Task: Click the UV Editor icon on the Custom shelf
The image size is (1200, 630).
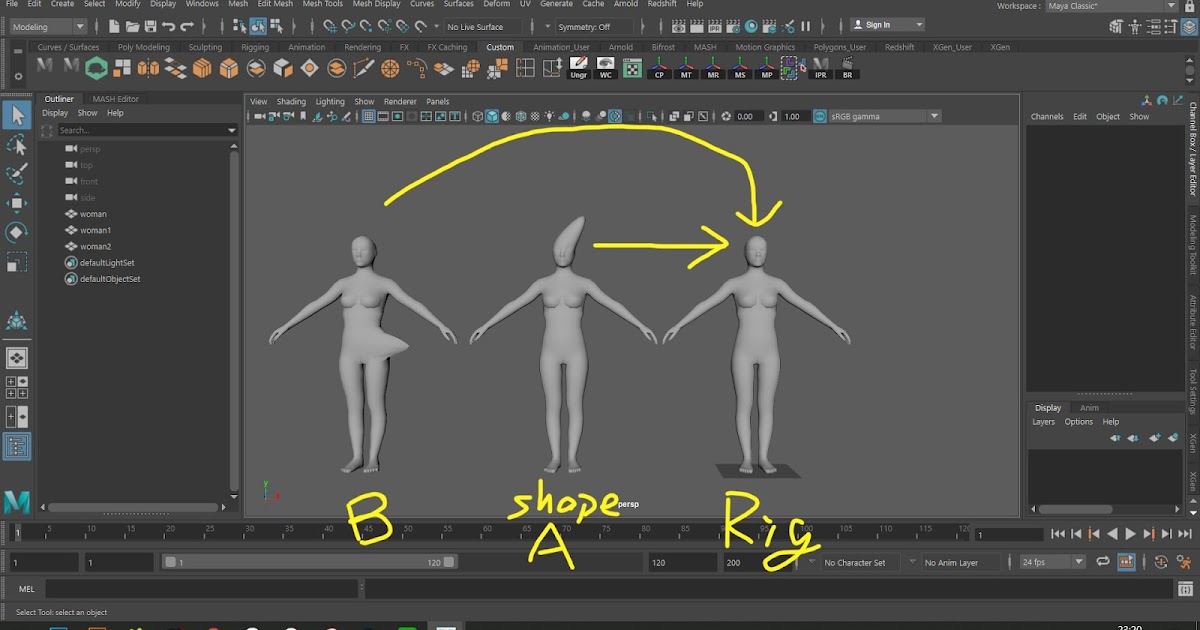Action: (632, 68)
